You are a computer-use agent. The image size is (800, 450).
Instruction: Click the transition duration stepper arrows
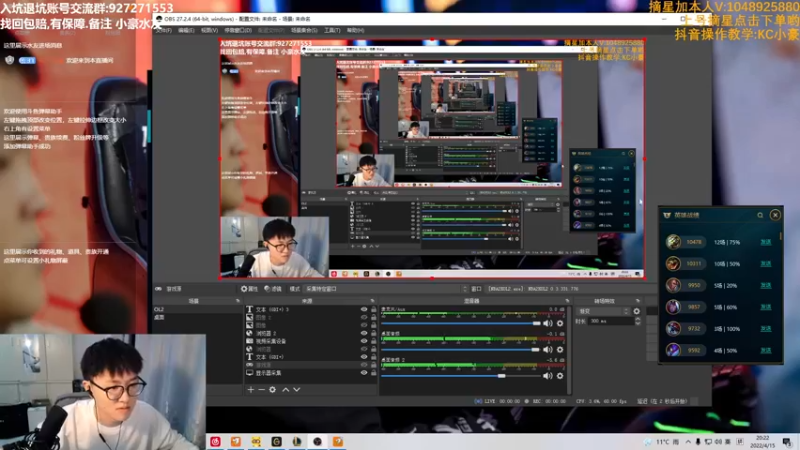pyautogui.click(x=638, y=321)
